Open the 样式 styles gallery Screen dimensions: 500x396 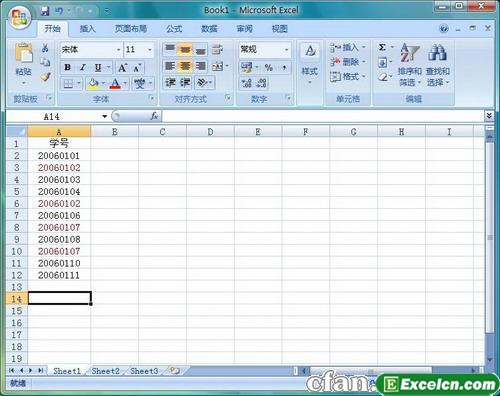[x=310, y=63]
